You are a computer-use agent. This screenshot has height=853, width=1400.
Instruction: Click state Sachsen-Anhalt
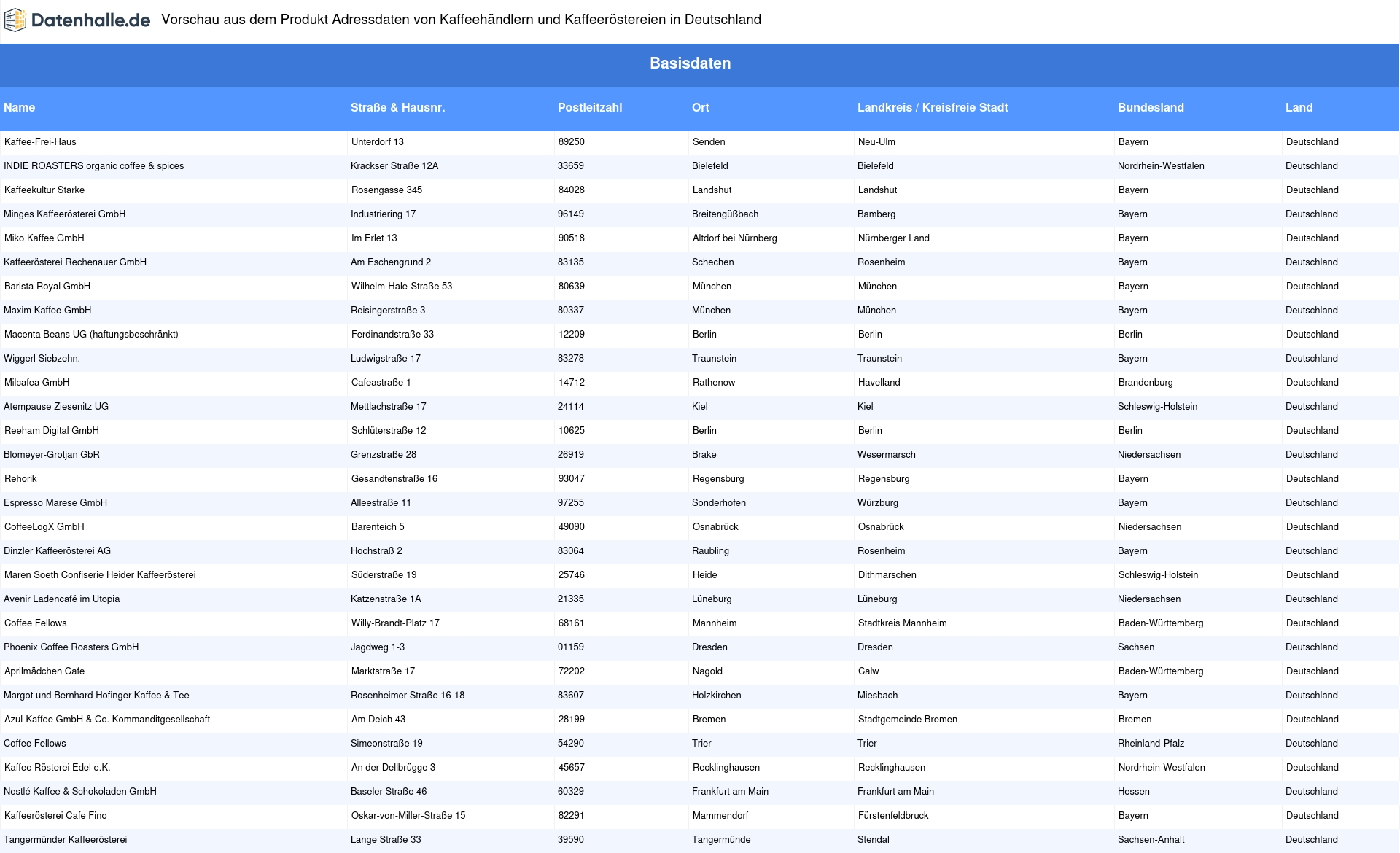[x=1151, y=840]
